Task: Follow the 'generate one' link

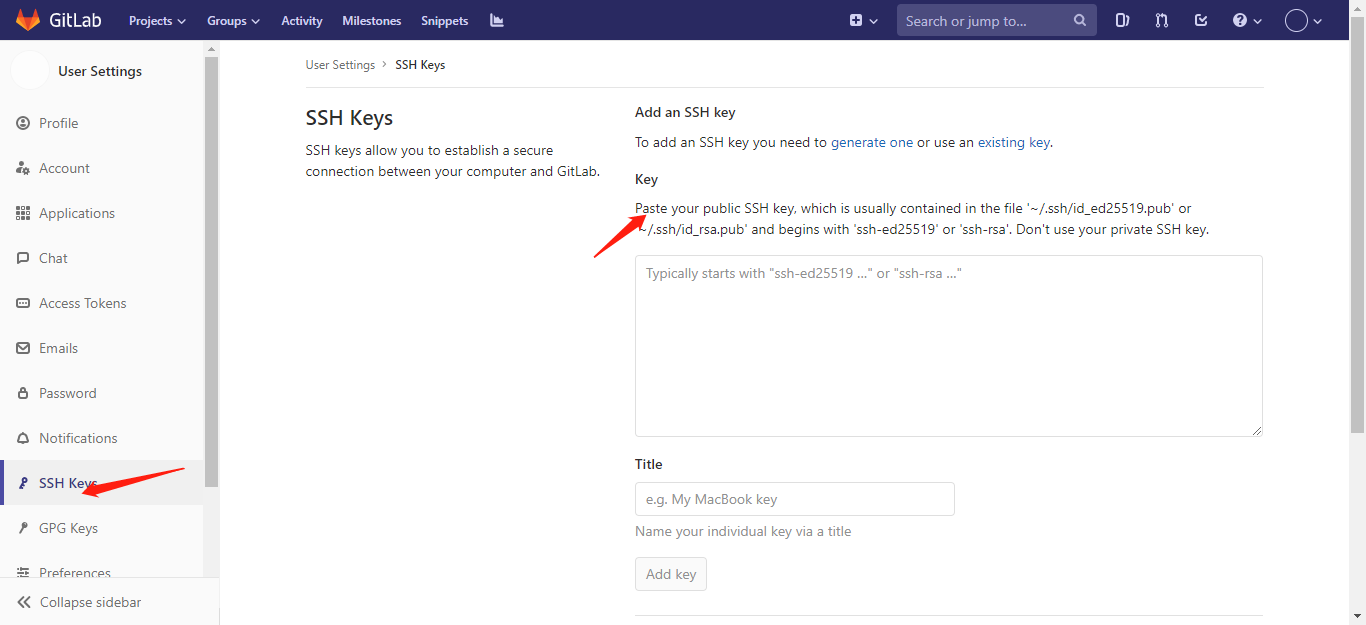Action: click(x=872, y=142)
